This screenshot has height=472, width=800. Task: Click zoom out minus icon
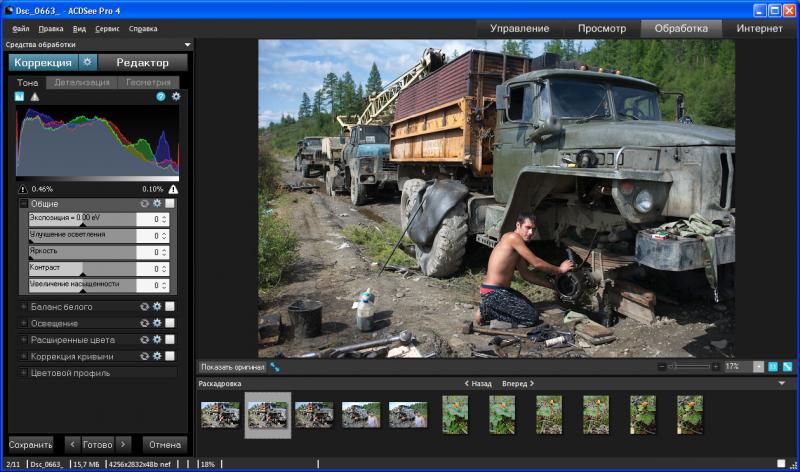click(x=662, y=367)
